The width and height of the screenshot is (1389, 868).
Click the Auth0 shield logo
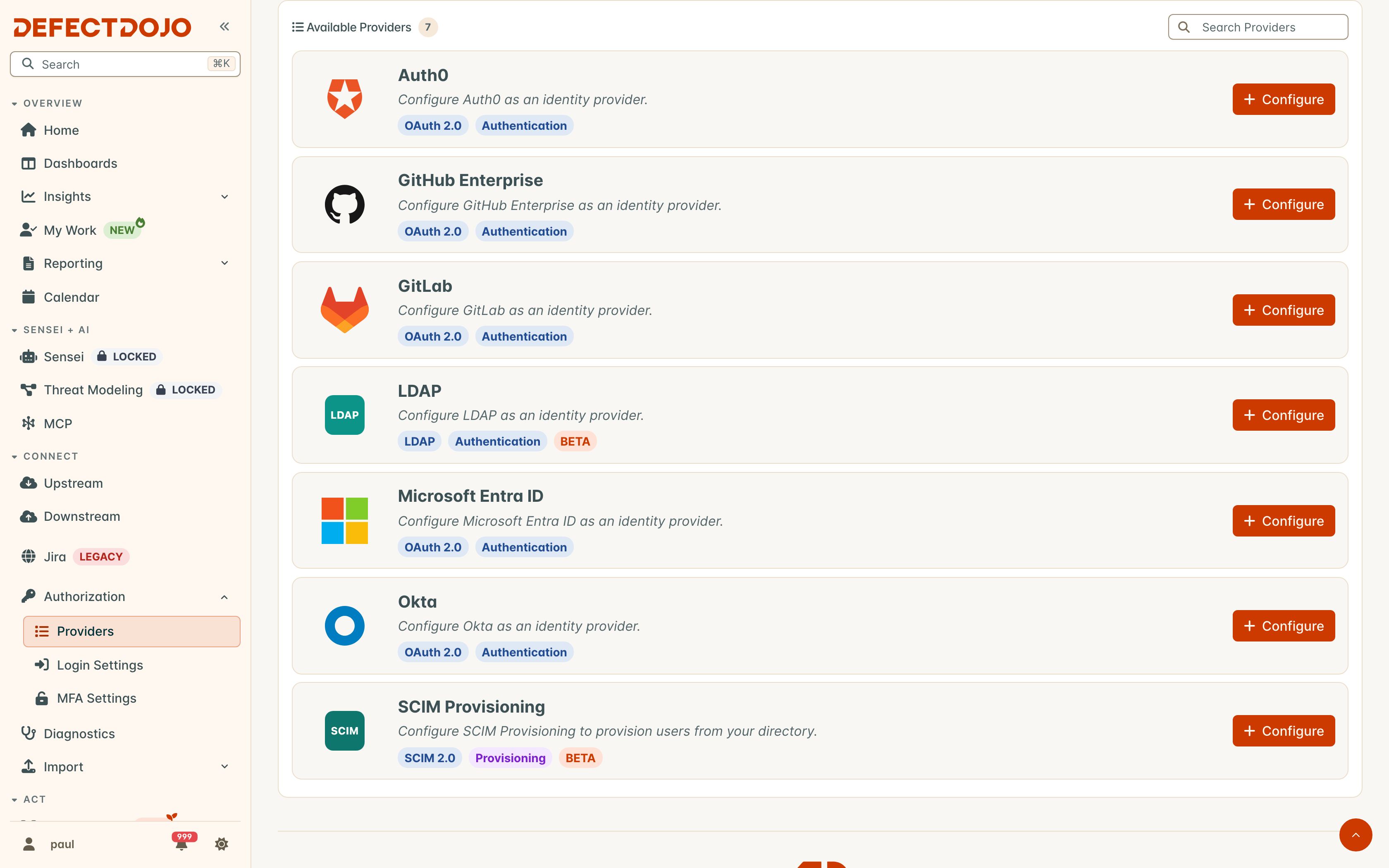point(344,99)
